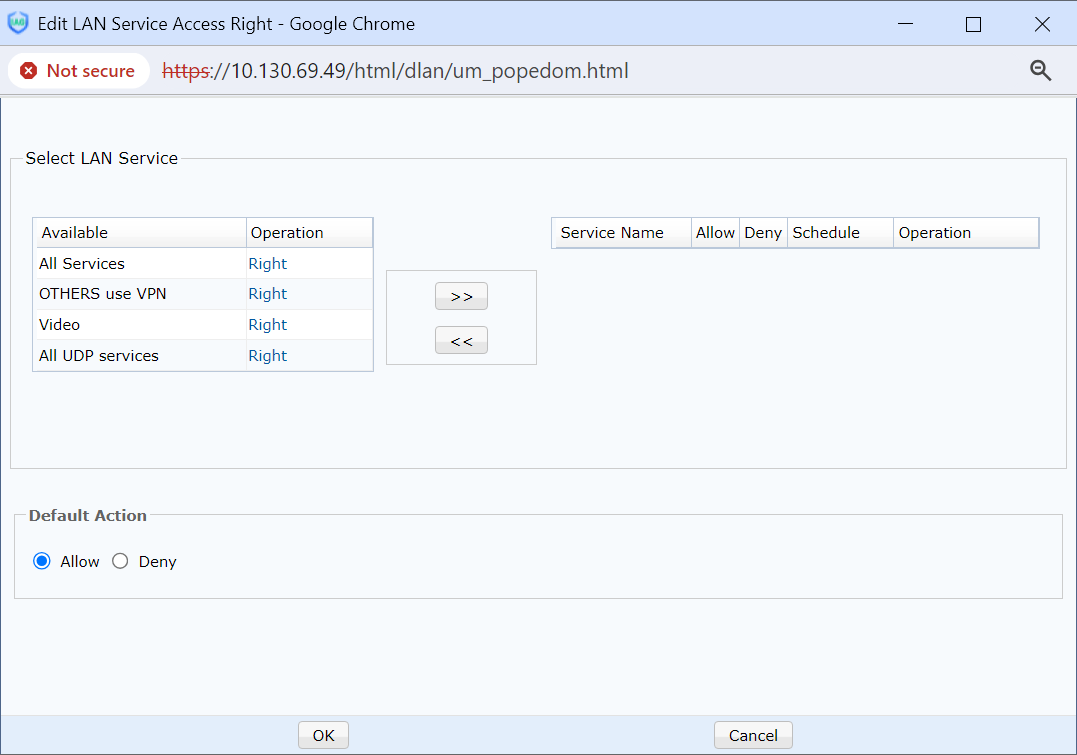Maximize the Chrome popup window
This screenshot has width=1077, height=755.
coord(973,24)
